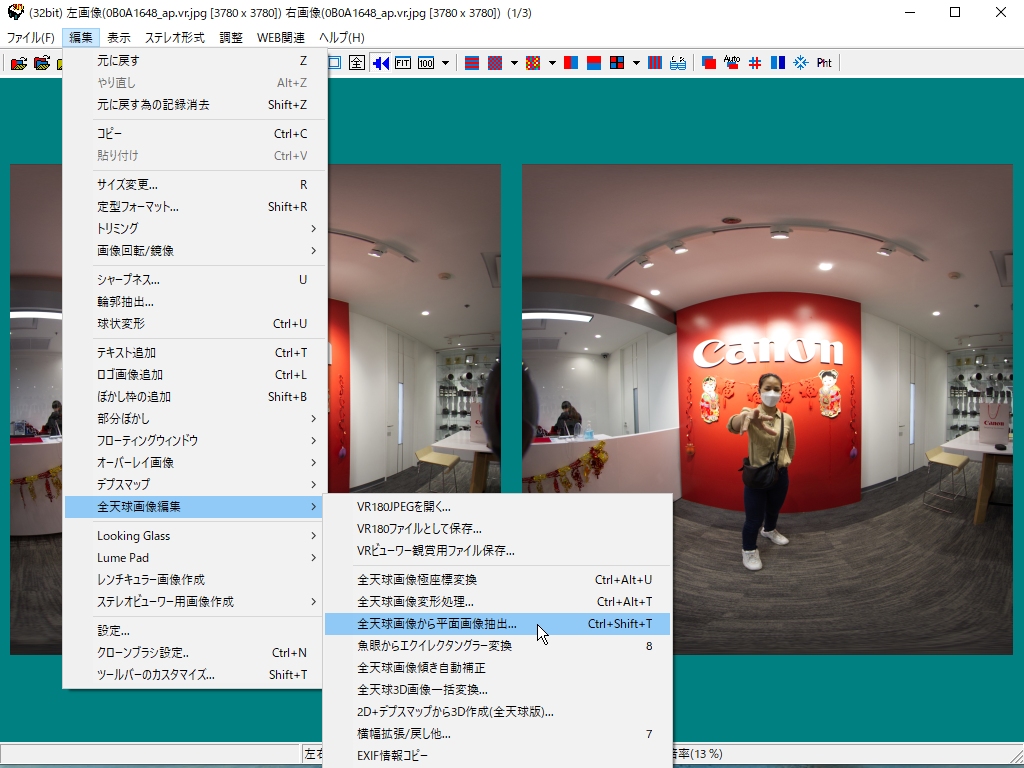Expand the 部分ぼかし submenu
The width and height of the screenshot is (1024, 768).
pyautogui.click(x=195, y=419)
